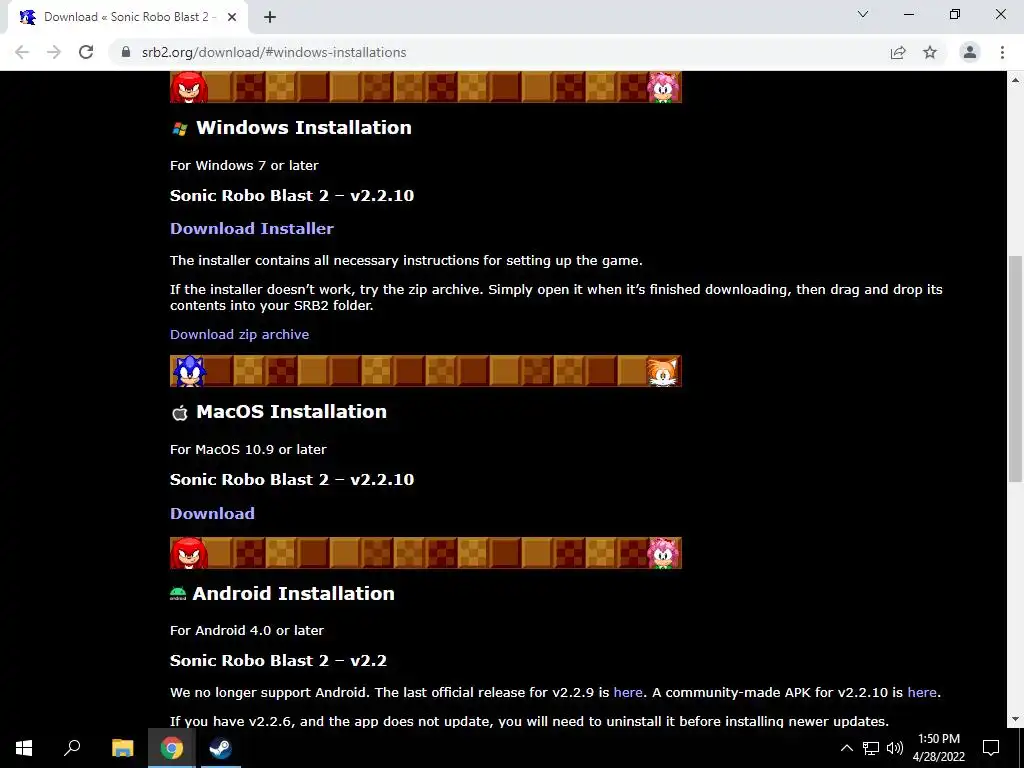Restore down the Chrome window
This screenshot has width=1024, height=768.
click(x=955, y=14)
